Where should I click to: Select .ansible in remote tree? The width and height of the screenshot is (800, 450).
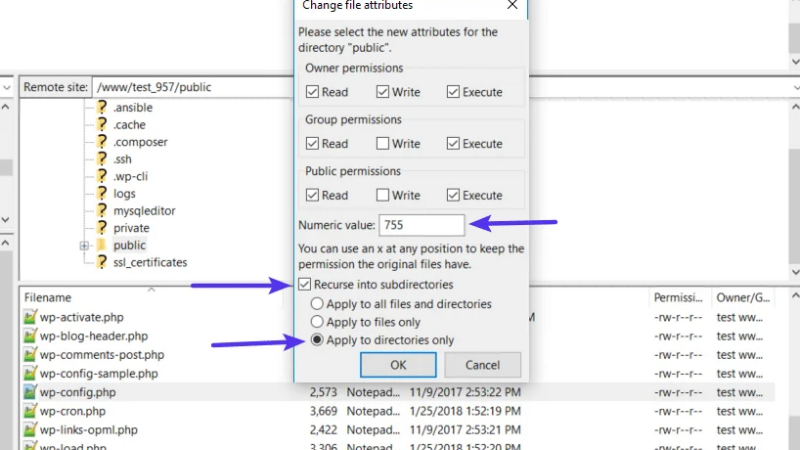pyautogui.click(x=133, y=107)
